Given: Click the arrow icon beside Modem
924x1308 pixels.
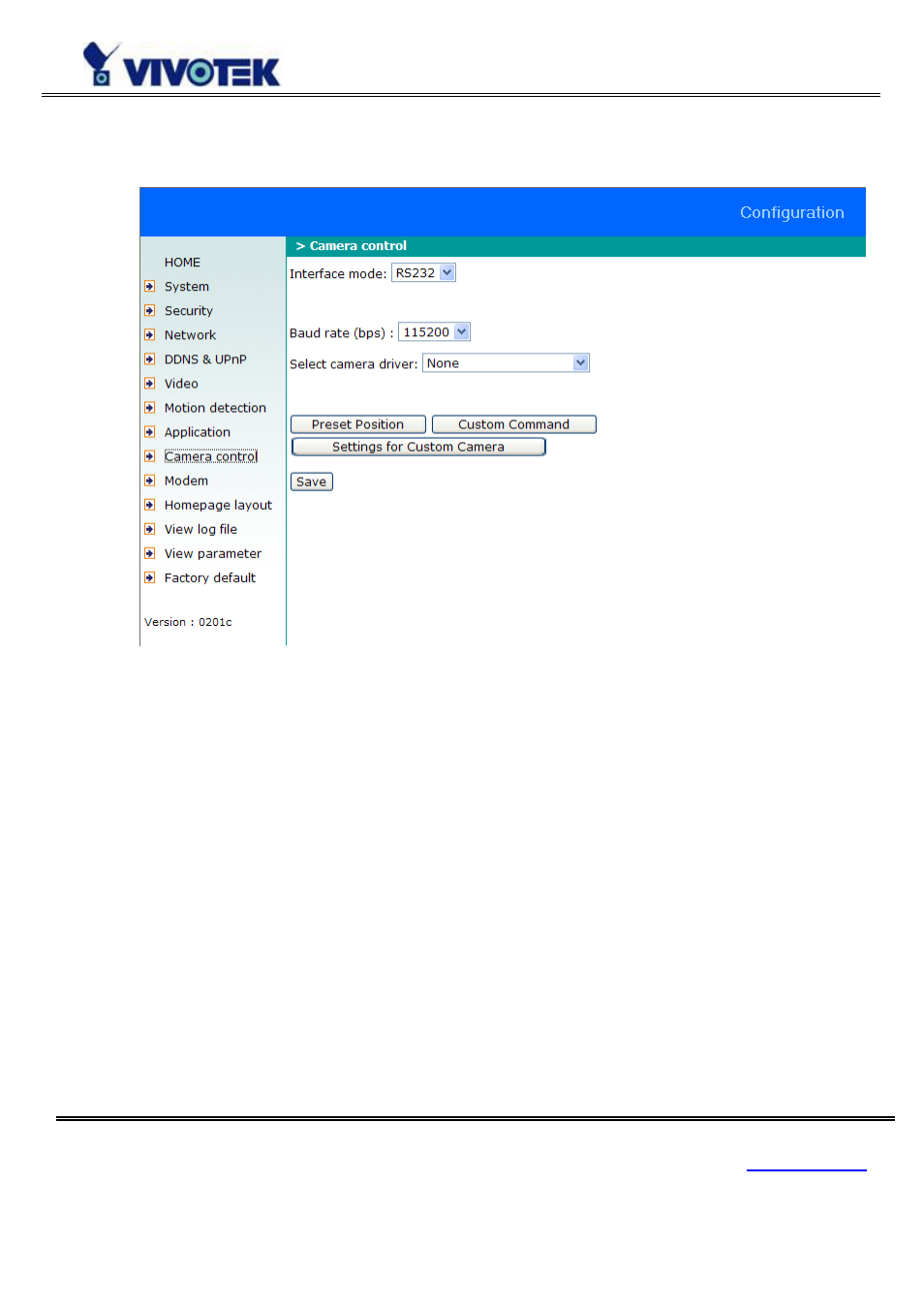Looking at the screenshot, I should 149,481.
